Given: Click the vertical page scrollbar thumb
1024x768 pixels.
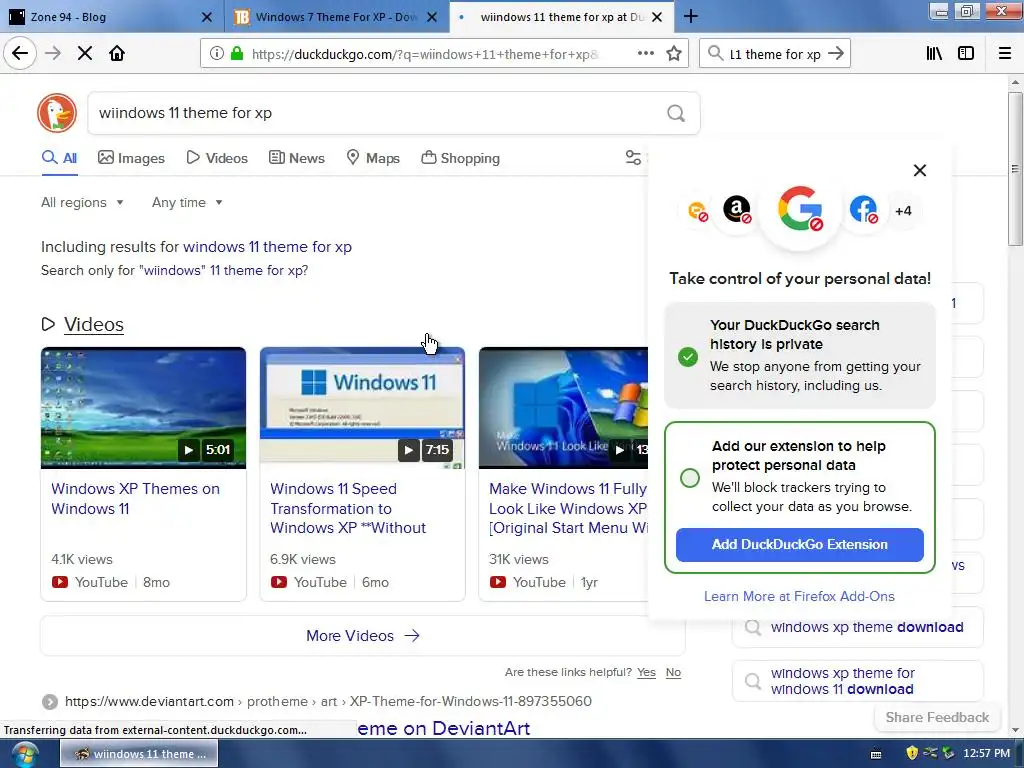Looking at the screenshot, I should [1015, 168].
